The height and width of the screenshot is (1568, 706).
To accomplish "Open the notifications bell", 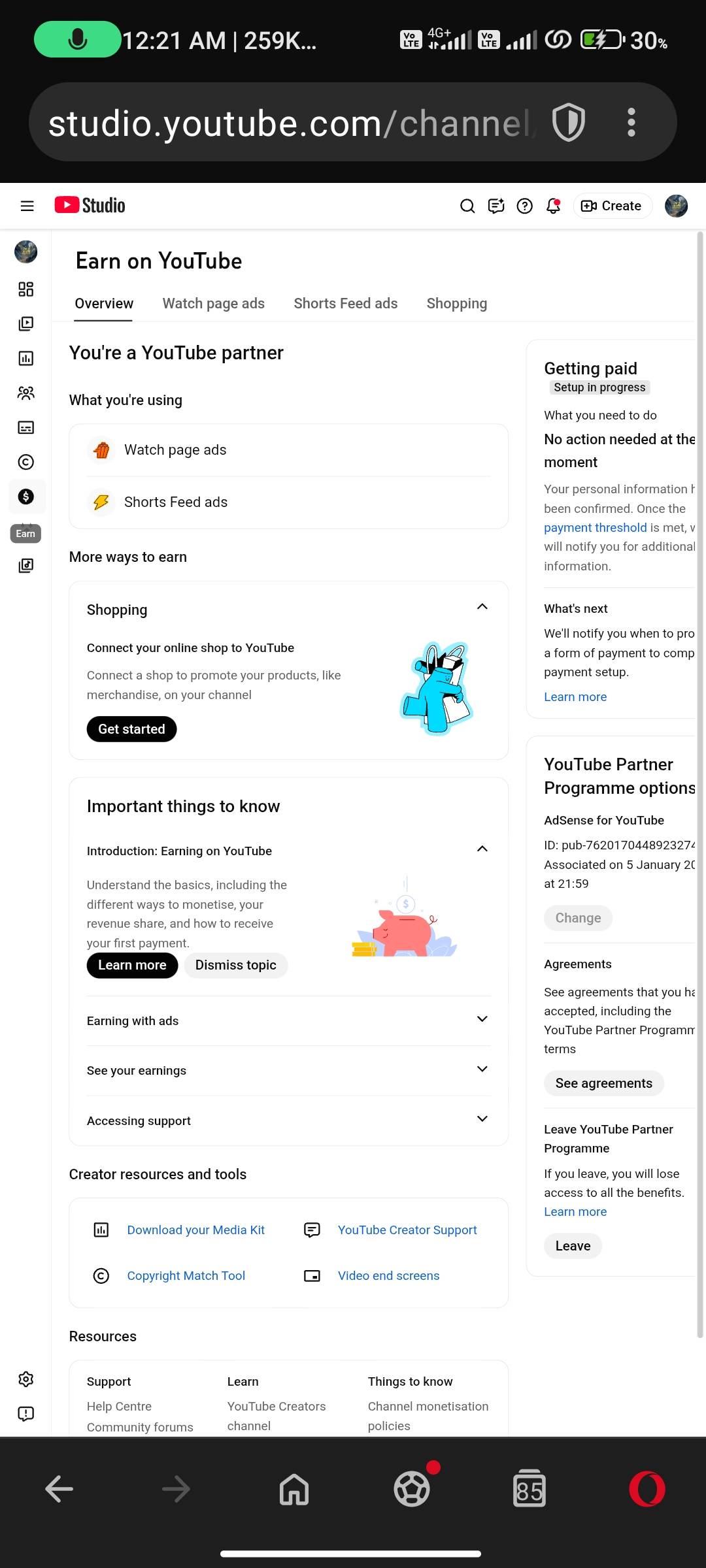I will click(553, 206).
